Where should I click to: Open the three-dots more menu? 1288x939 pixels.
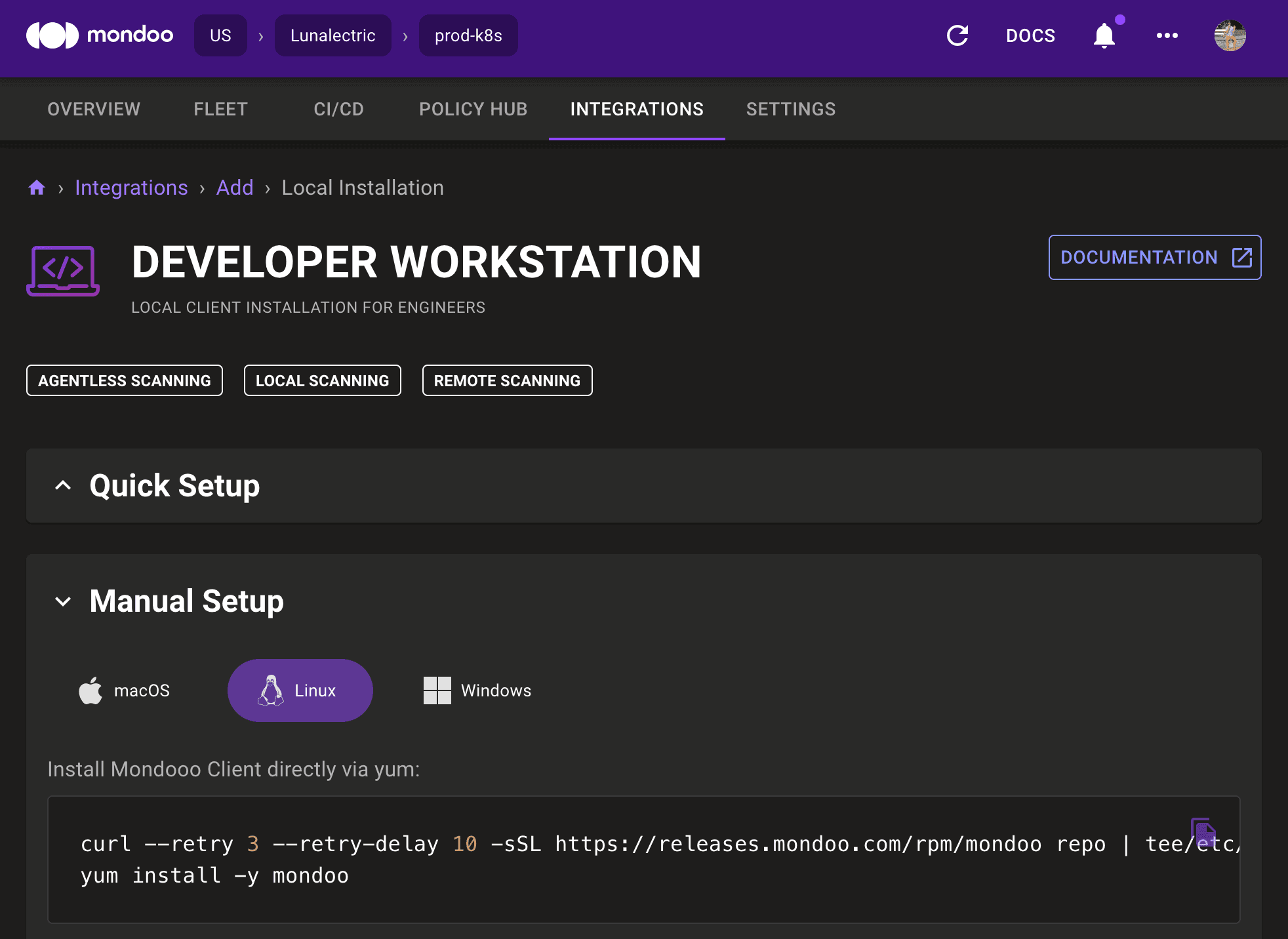click(1167, 35)
